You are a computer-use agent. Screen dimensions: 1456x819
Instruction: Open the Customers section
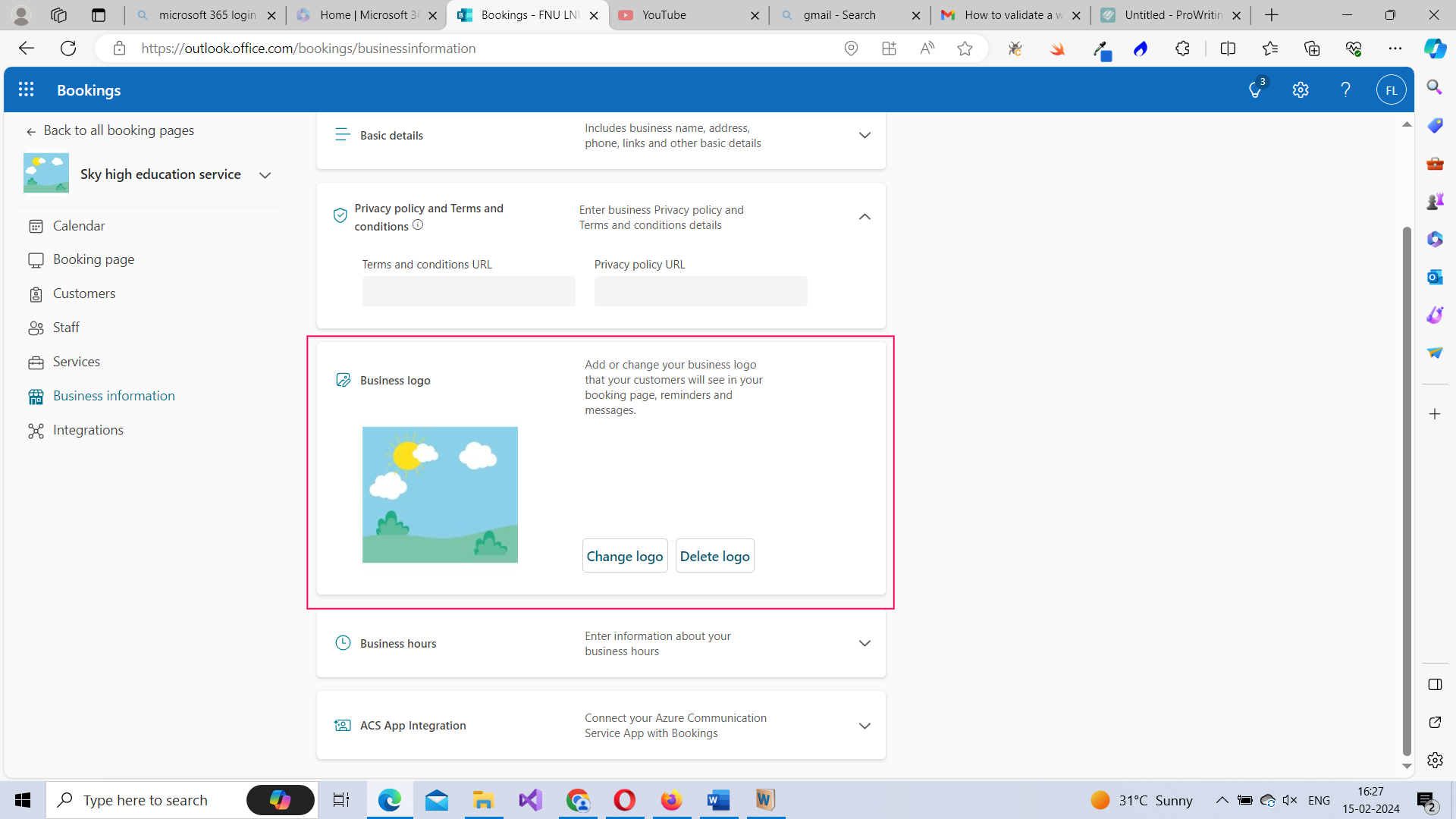click(x=84, y=293)
